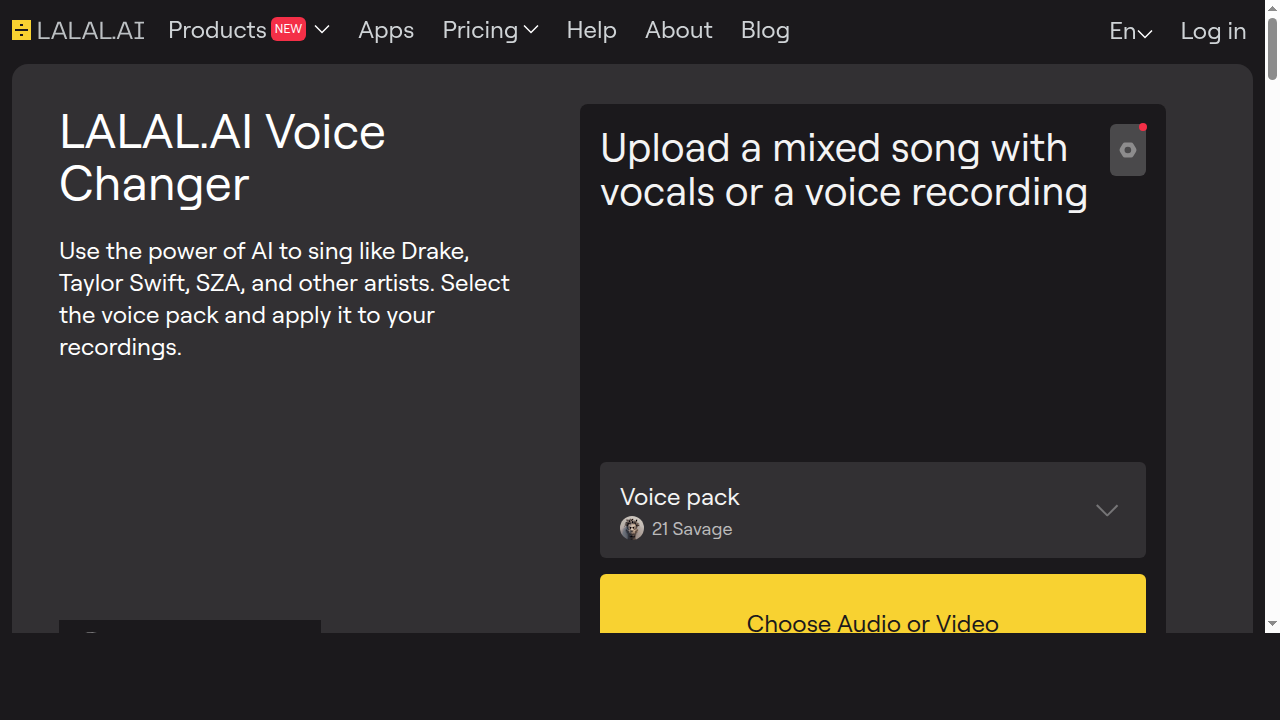Expand the Voice pack chevron arrow
The height and width of the screenshot is (720, 1280).
click(x=1106, y=510)
